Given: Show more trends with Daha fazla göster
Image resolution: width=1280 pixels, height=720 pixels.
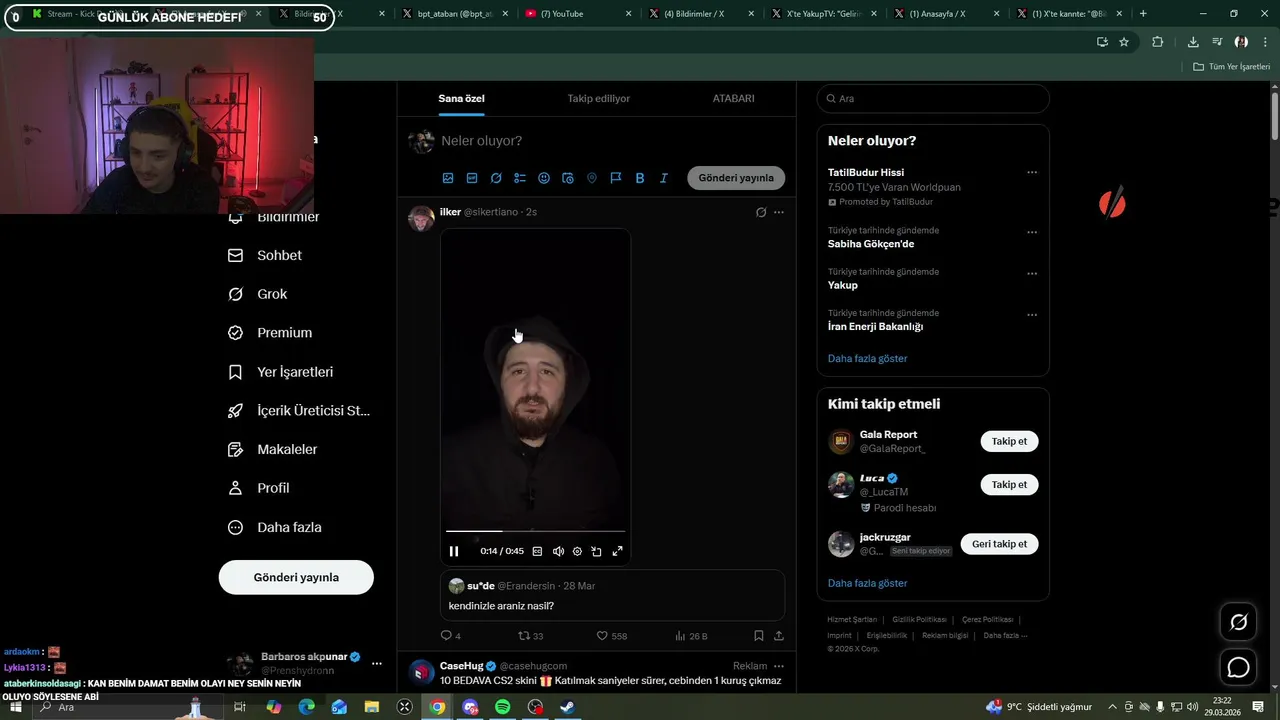Looking at the screenshot, I should (x=868, y=358).
